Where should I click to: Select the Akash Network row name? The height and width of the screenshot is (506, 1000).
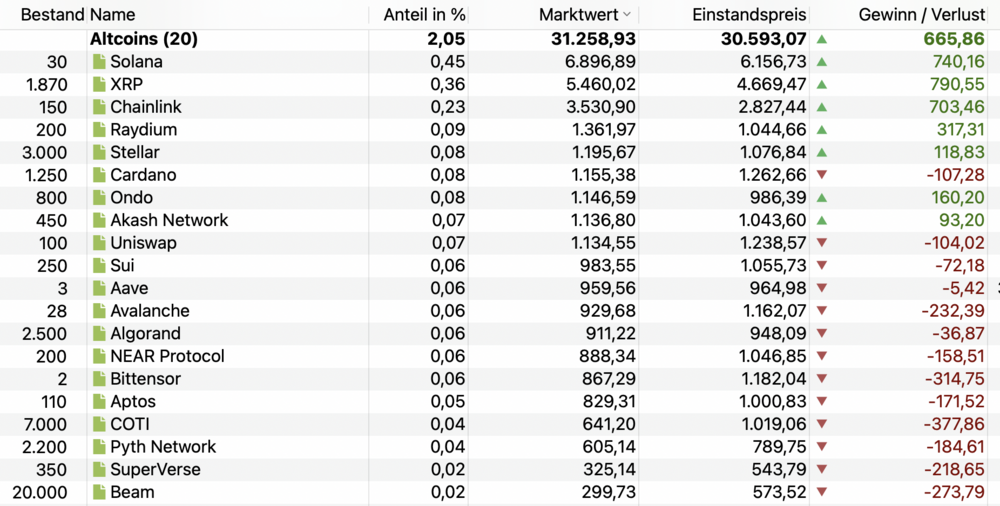pyautogui.click(x=169, y=220)
